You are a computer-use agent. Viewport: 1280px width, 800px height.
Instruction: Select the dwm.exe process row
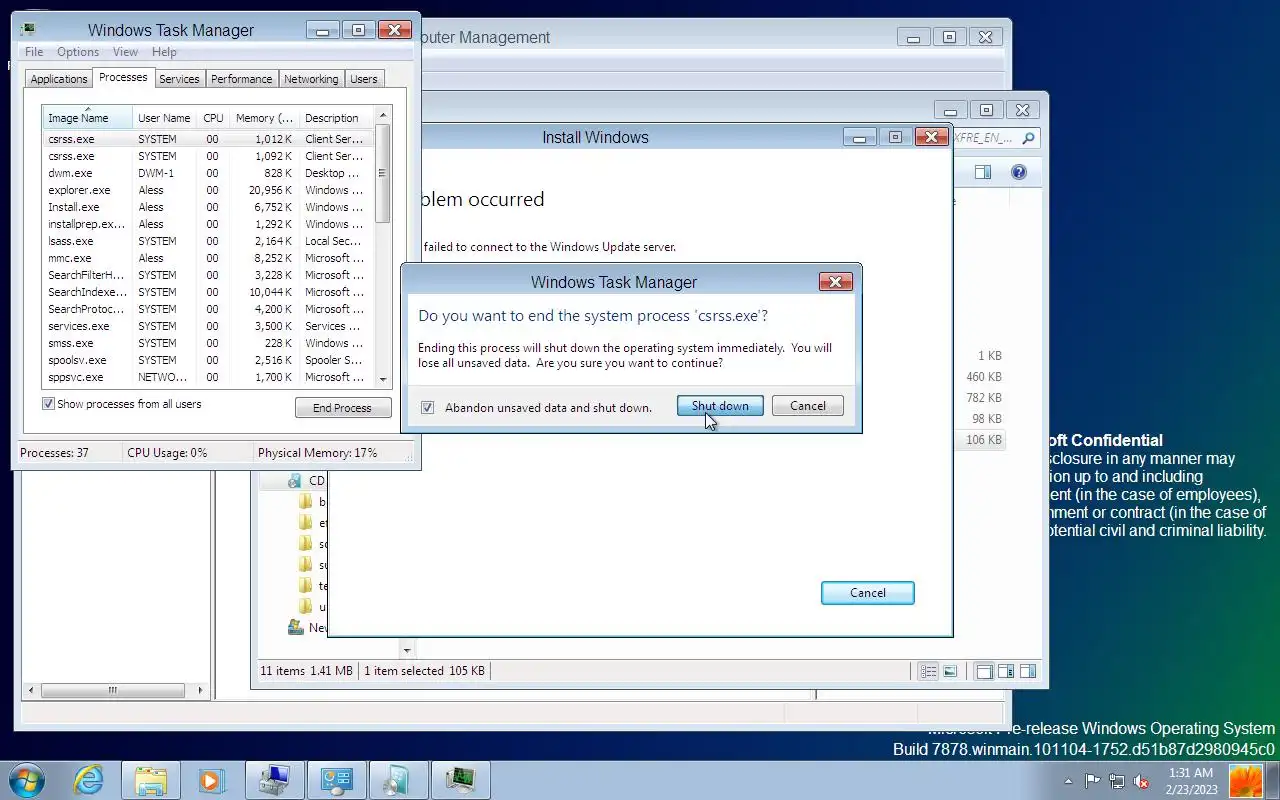pyautogui.click(x=208, y=173)
